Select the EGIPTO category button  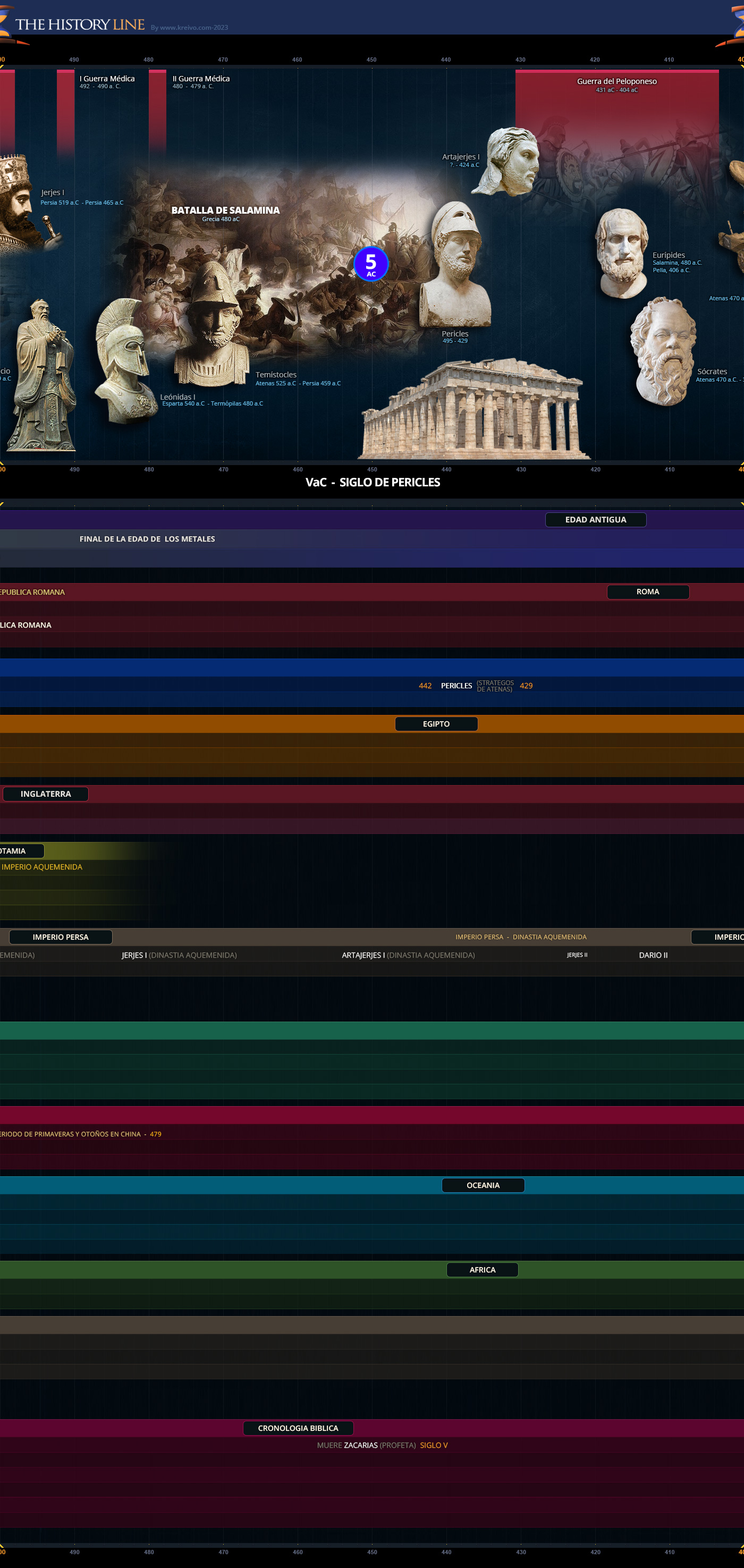436,724
